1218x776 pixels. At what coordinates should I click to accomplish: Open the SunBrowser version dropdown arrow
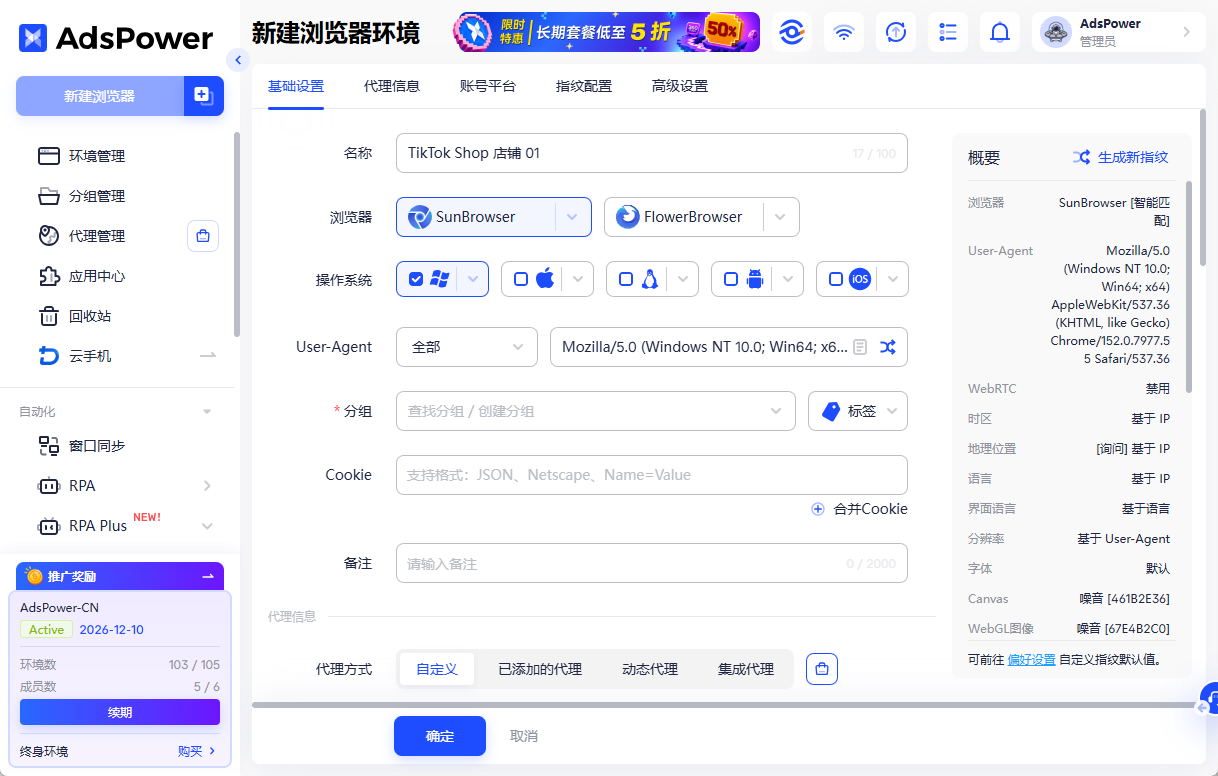click(x=572, y=217)
